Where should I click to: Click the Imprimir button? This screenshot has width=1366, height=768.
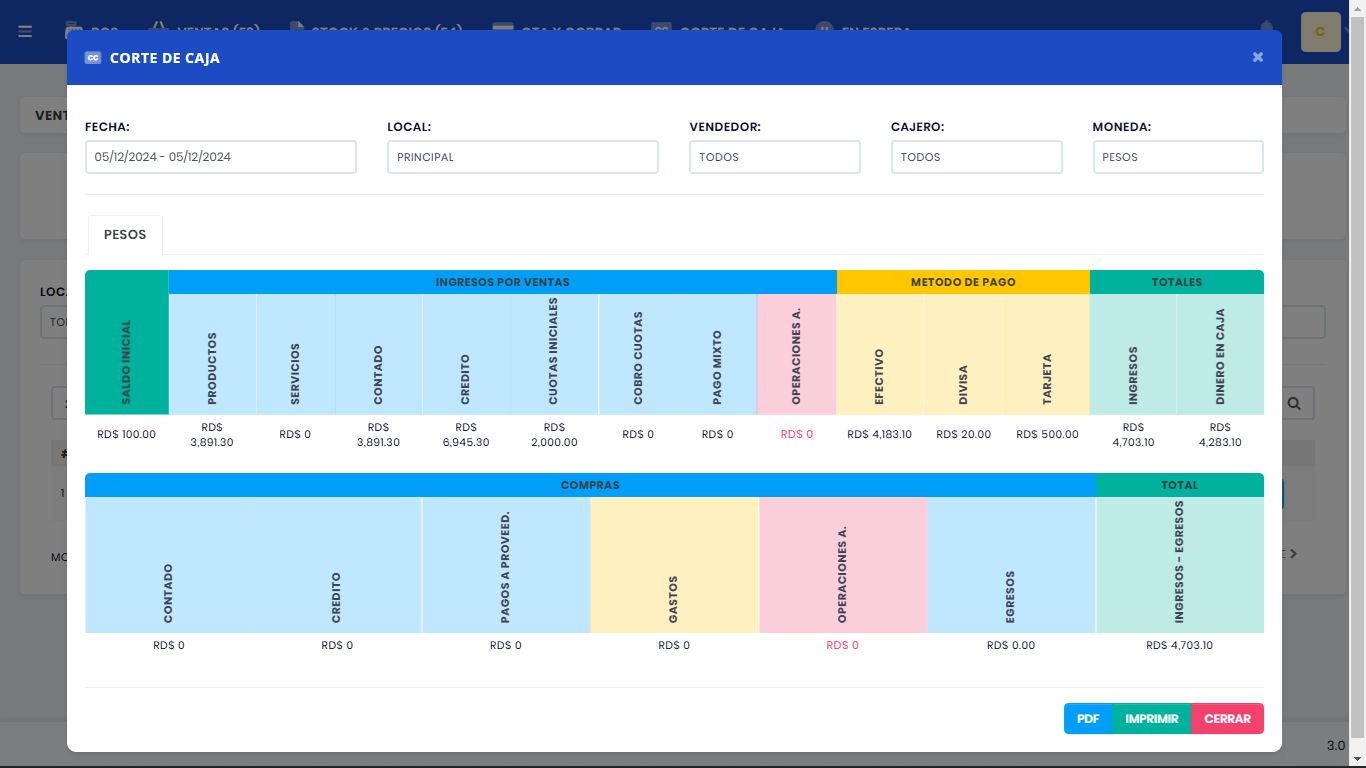pyautogui.click(x=1152, y=719)
